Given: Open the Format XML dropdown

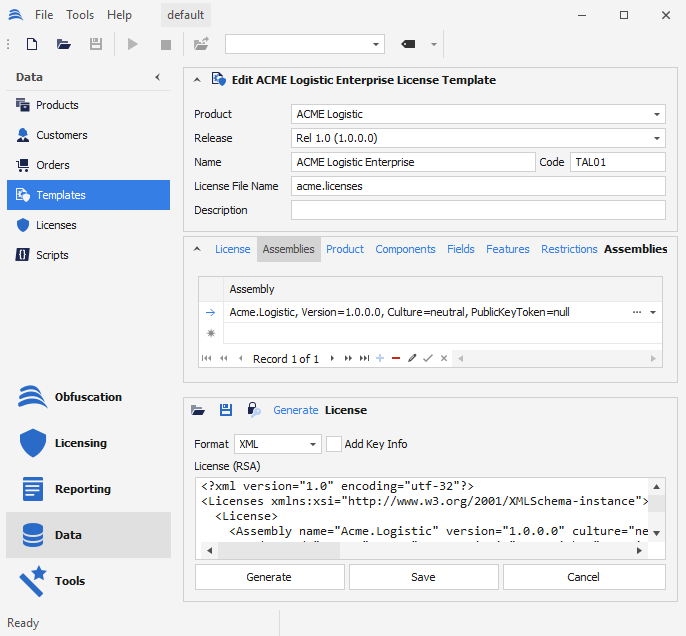Looking at the screenshot, I should [x=313, y=444].
